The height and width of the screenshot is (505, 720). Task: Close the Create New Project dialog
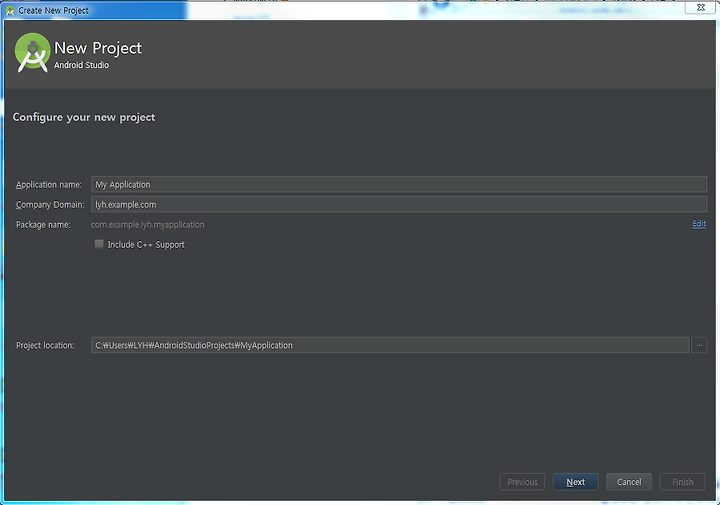[x=701, y=7]
